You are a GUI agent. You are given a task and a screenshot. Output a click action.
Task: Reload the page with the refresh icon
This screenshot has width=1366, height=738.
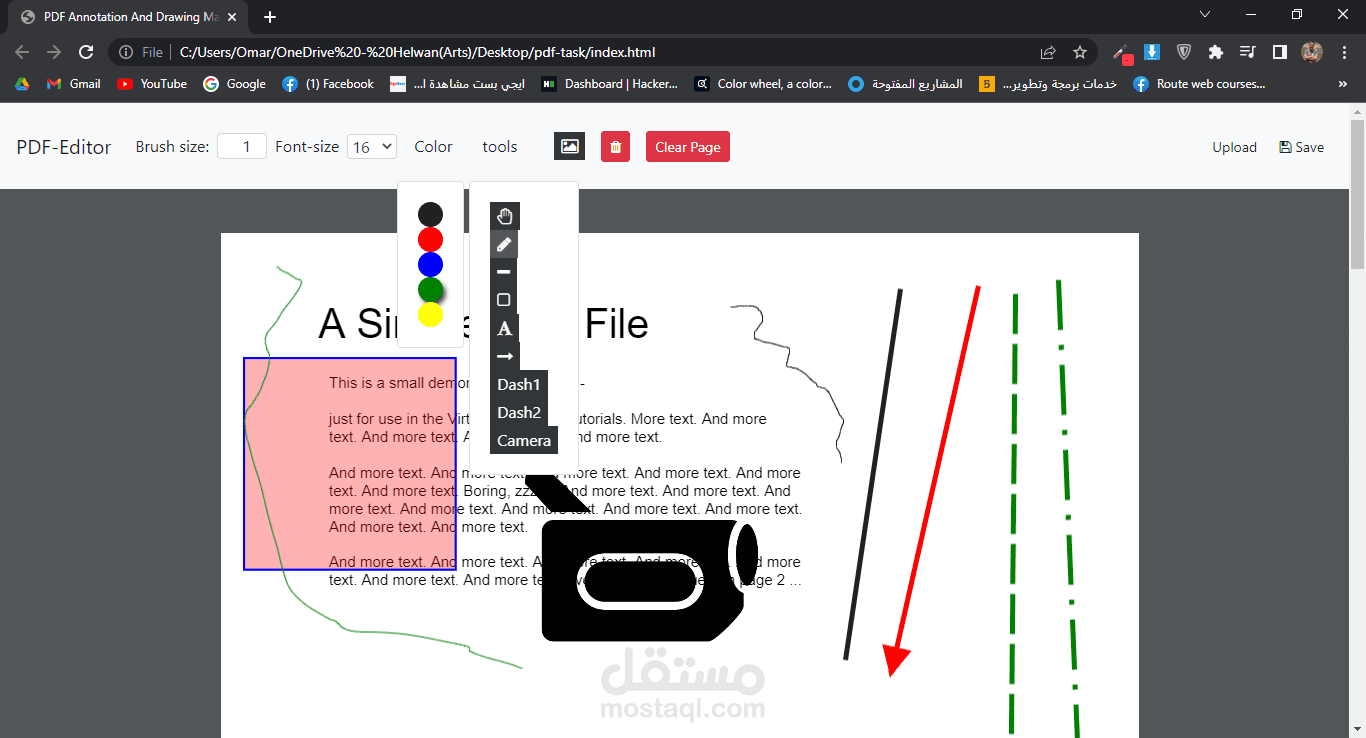tap(86, 52)
